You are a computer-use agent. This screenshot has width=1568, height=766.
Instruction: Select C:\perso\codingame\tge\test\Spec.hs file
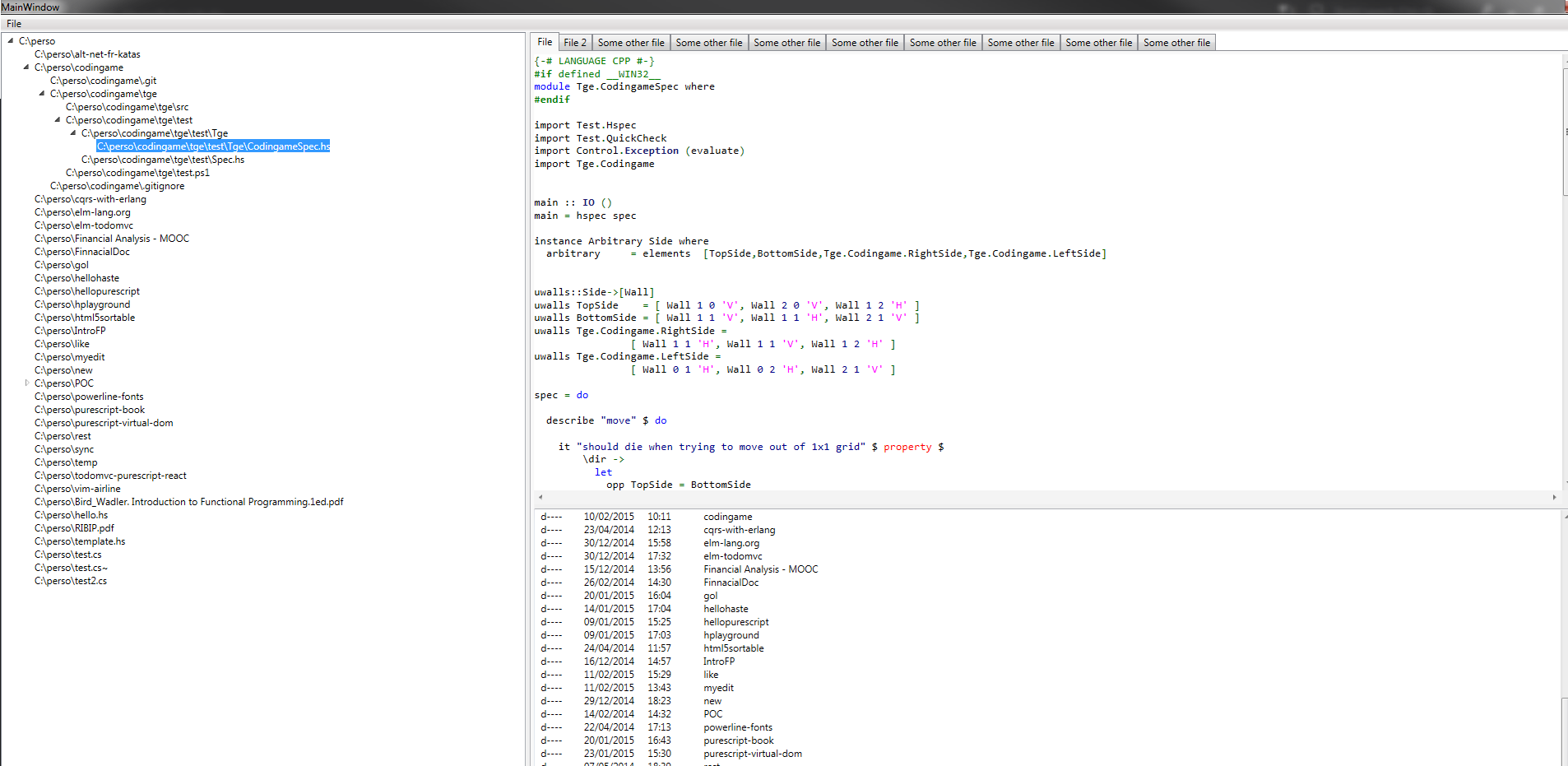point(163,160)
